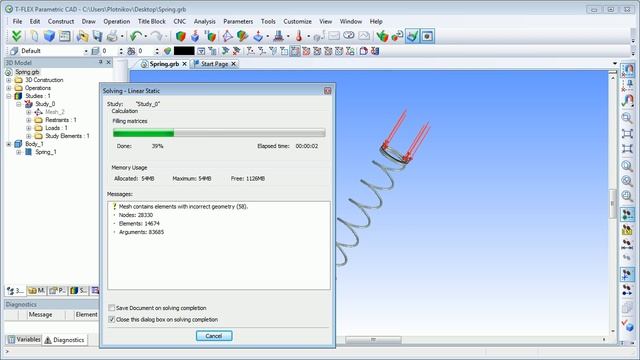
Task: Switch to the Variables tab
Action: [24, 340]
